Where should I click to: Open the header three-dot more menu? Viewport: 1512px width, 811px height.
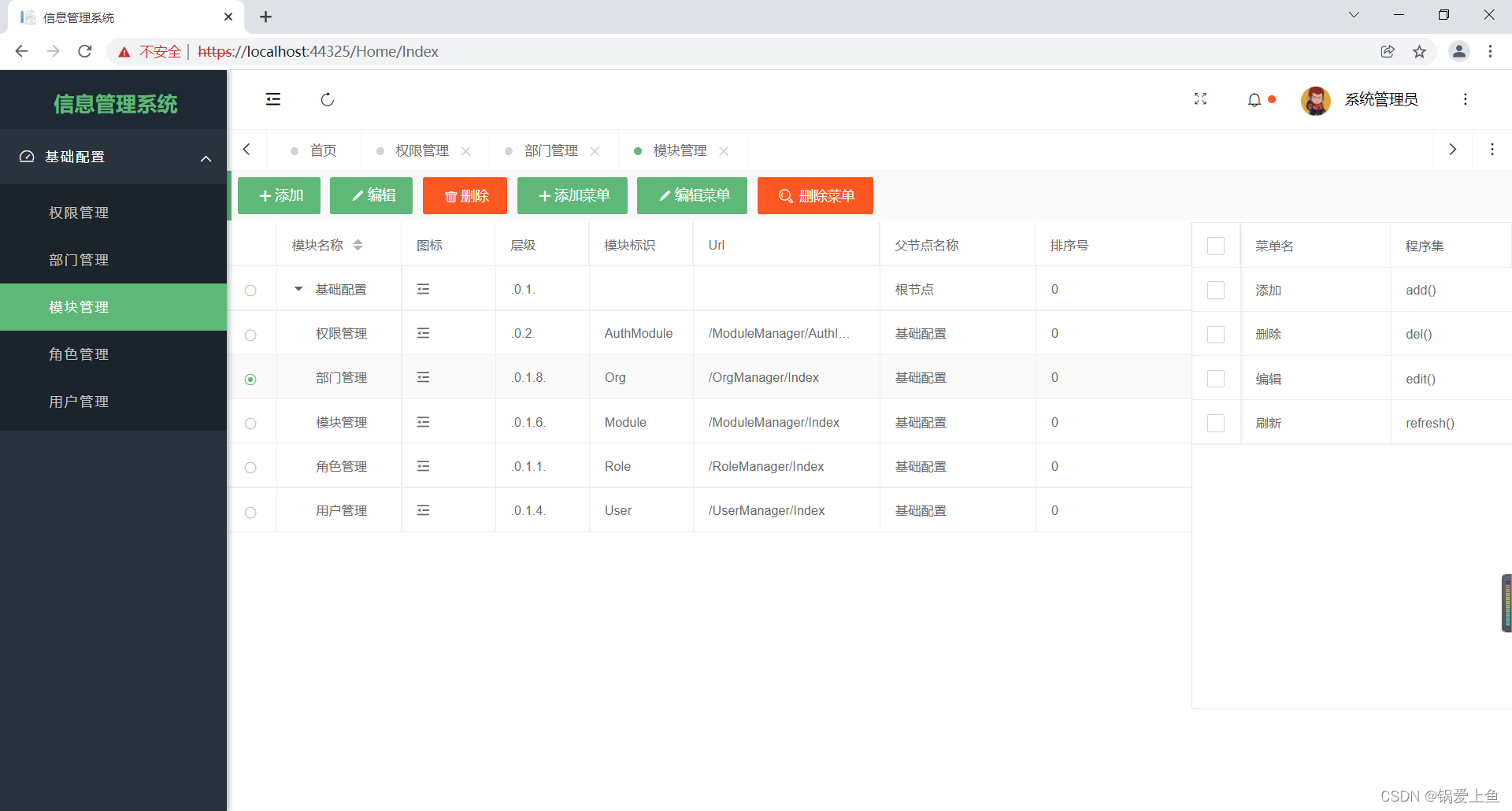[1465, 99]
